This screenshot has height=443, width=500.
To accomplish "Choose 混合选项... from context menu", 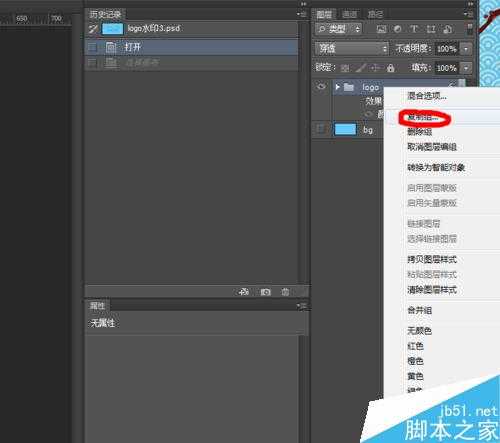I will pos(427,96).
